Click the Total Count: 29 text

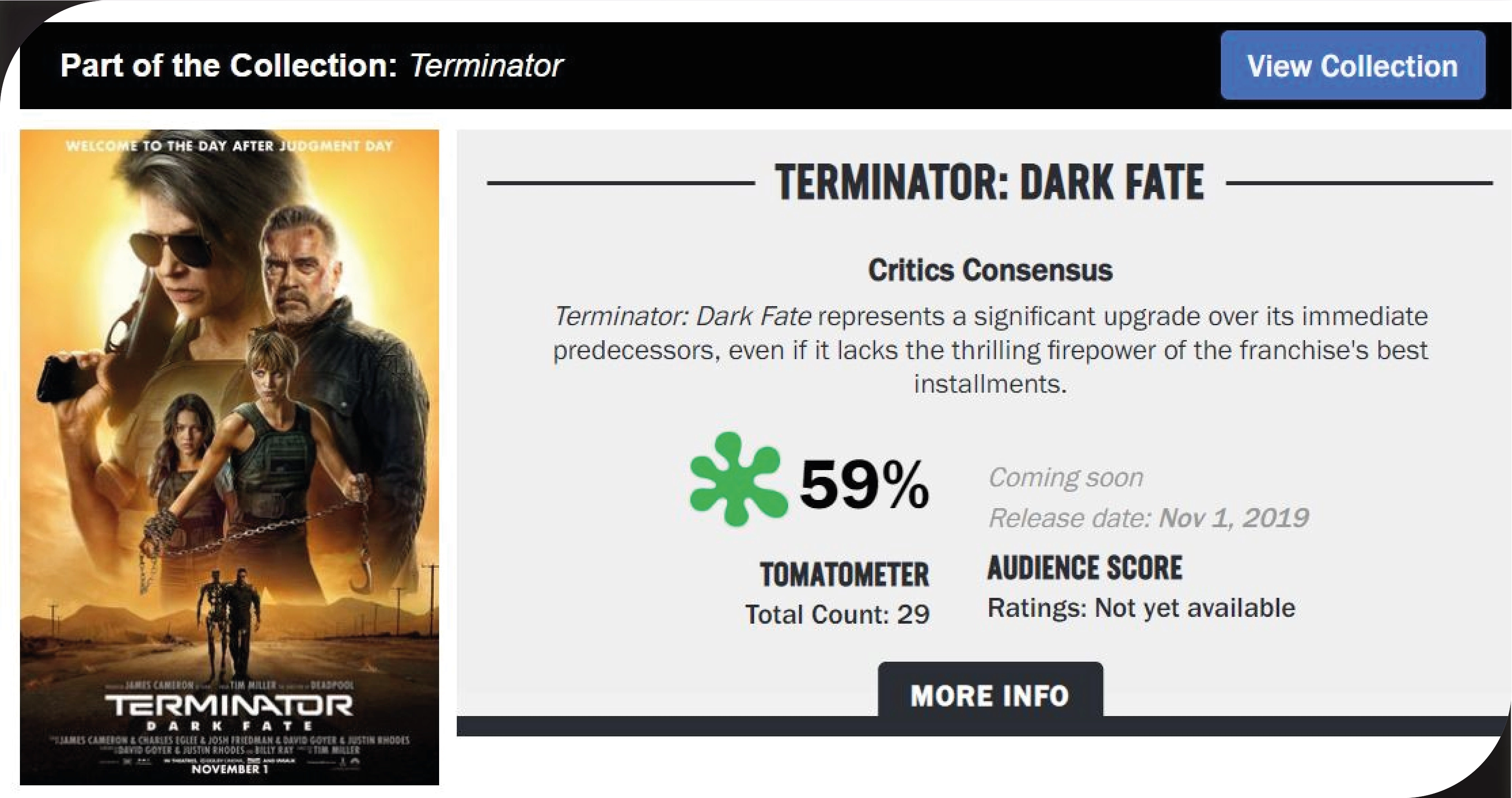pyautogui.click(x=837, y=614)
